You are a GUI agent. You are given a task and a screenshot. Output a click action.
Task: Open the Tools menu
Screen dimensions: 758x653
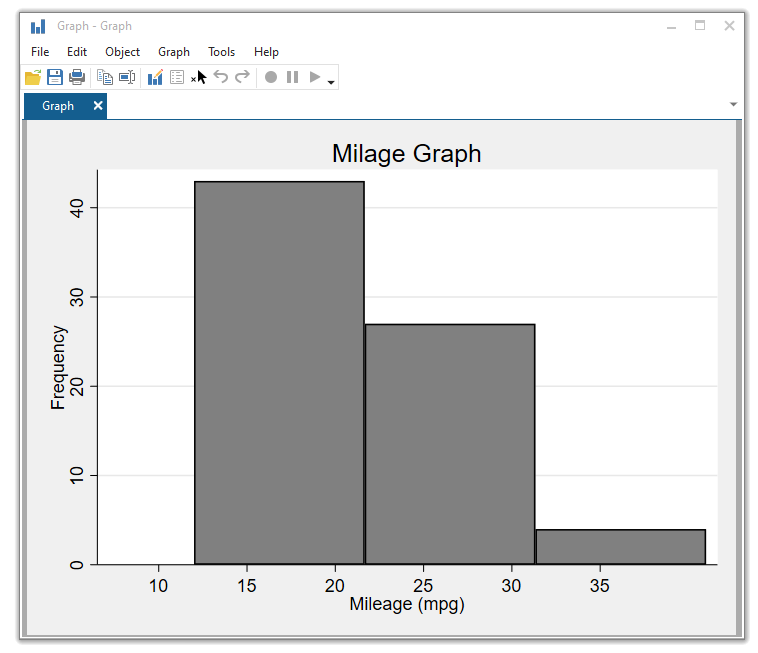point(222,52)
